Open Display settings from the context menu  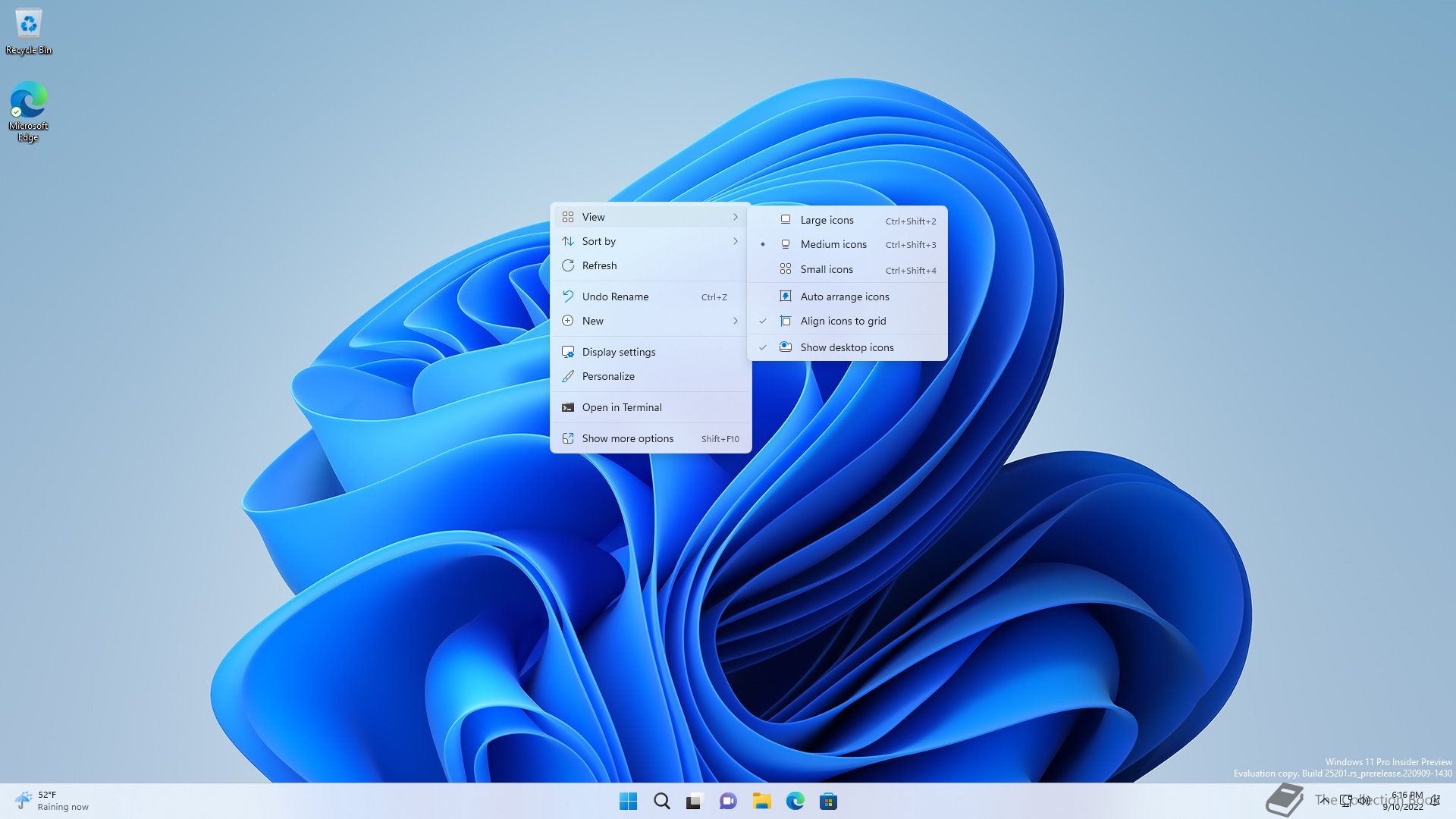coord(651,352)
